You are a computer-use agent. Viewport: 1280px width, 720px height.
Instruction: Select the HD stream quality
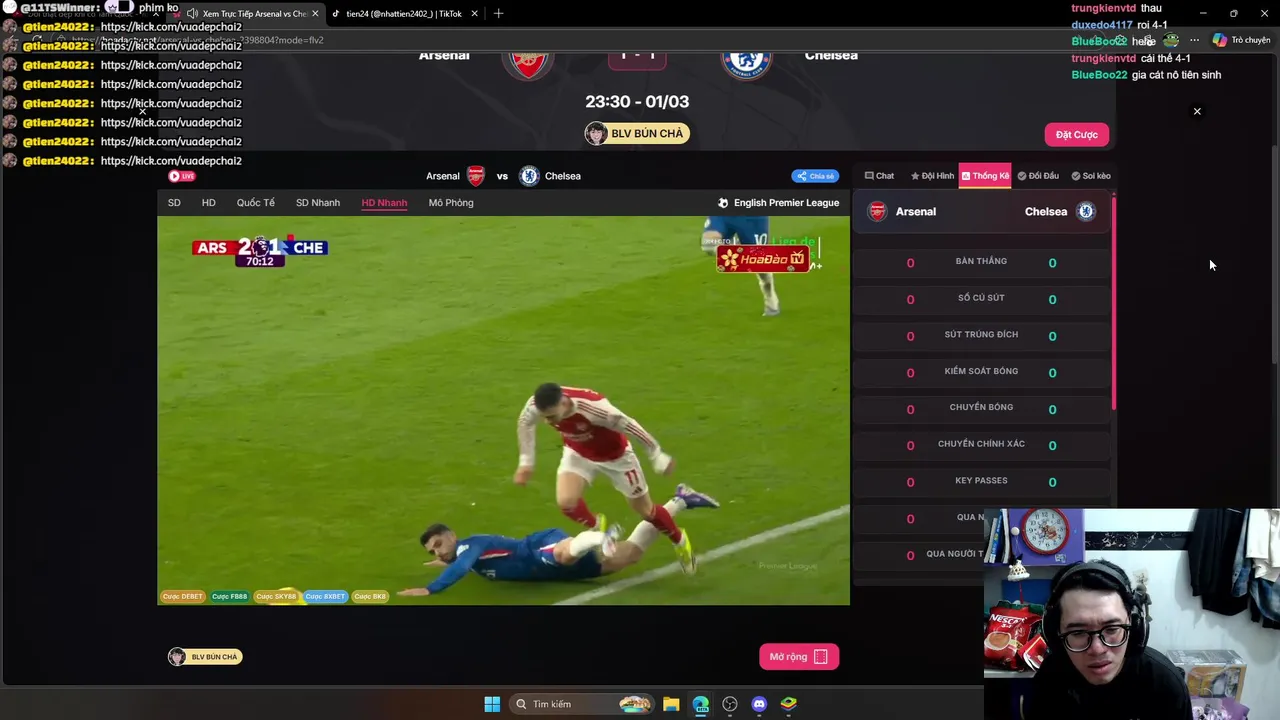click(x=208, y=203)
